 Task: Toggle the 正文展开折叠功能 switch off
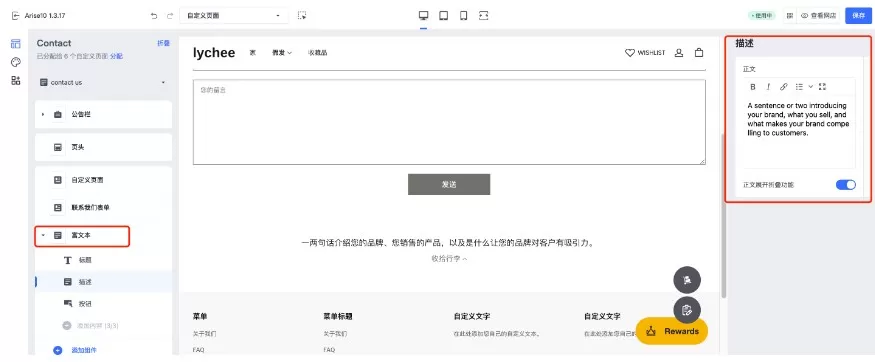(845, 185)
